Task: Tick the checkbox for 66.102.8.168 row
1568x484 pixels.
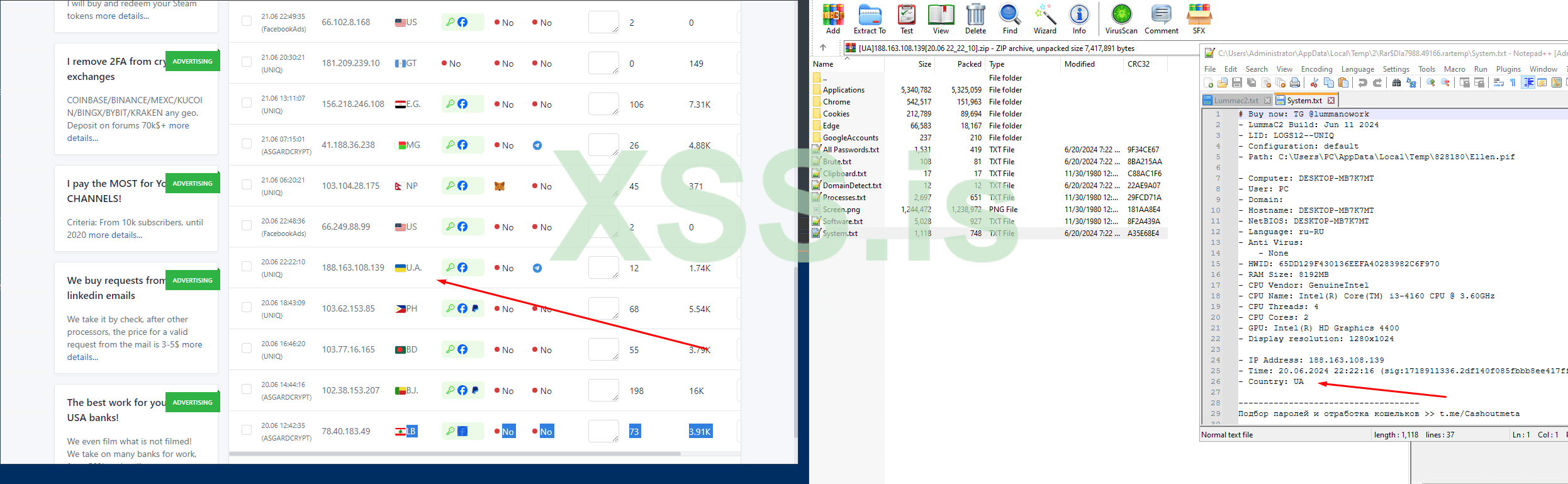Action: click(x=247, y=21)
